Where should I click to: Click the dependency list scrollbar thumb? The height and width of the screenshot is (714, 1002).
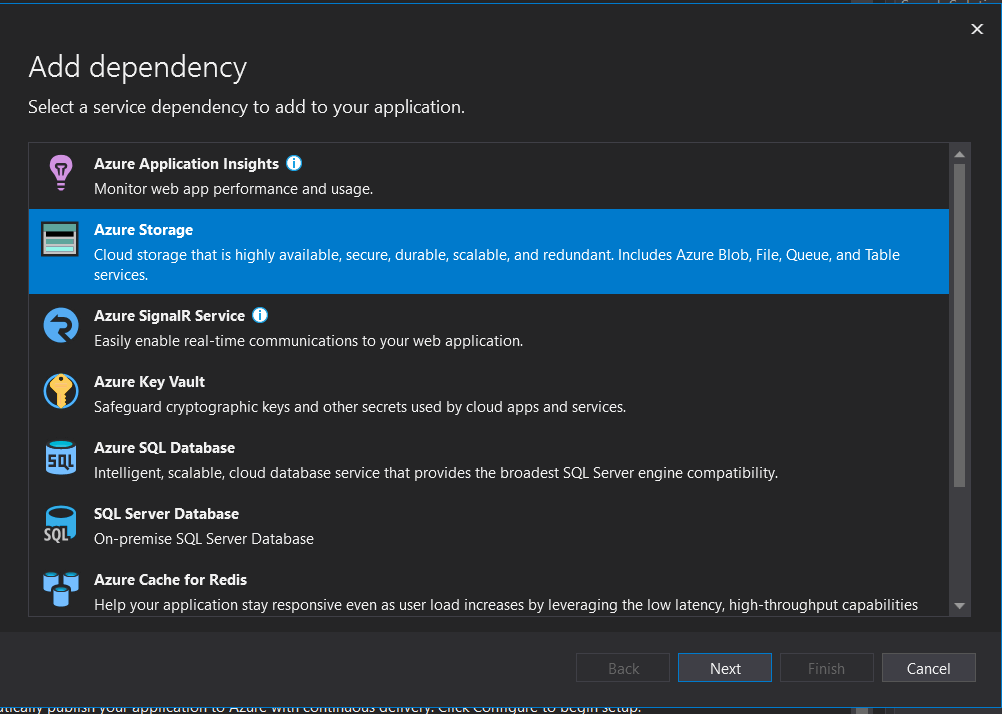pos(959,325)
